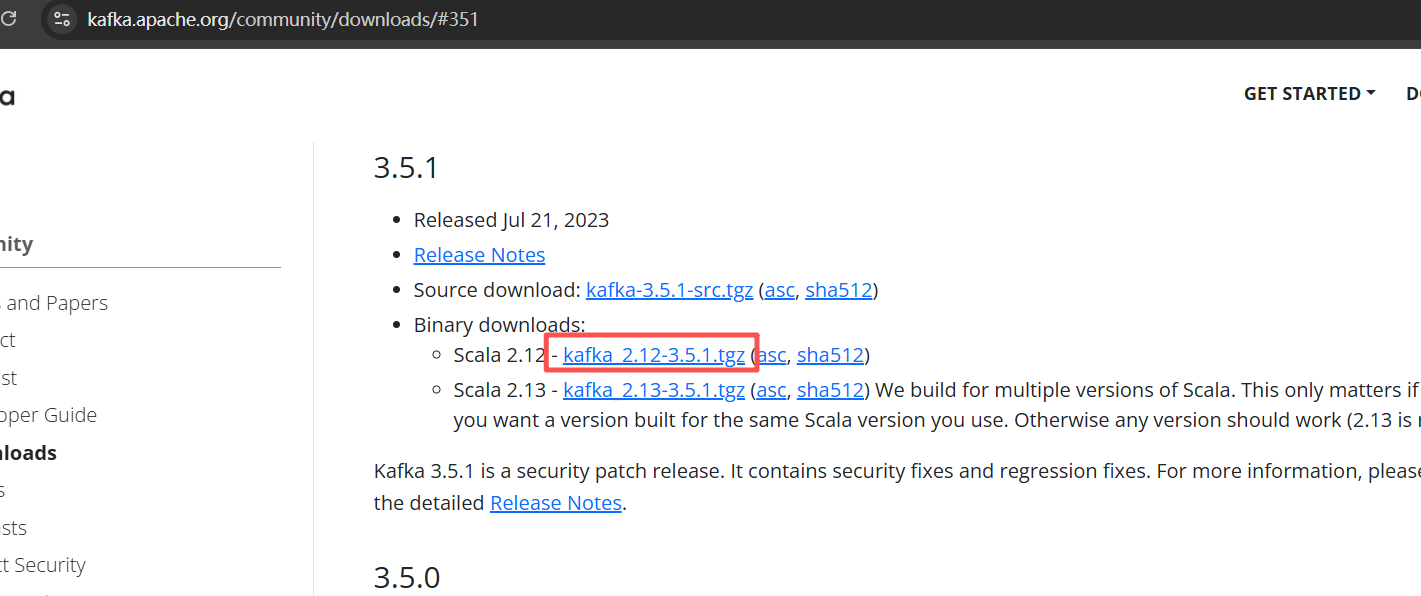Screen dimensions: 1421x596
Task: Select the Downloads item in sidebar
Action: click(28, 453)
